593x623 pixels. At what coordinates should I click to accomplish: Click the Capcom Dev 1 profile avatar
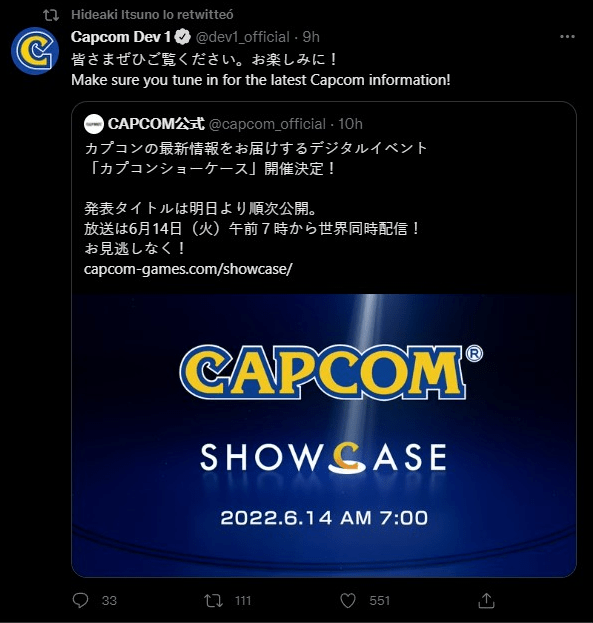pos(35,51)
